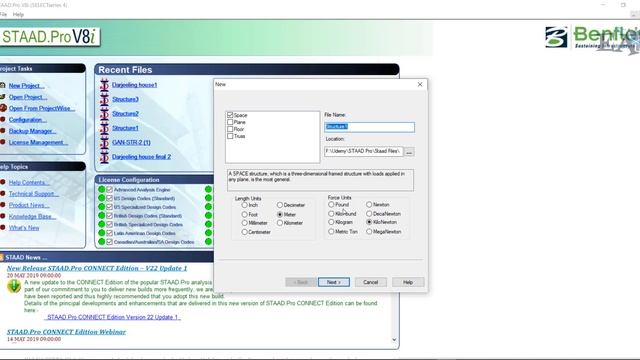Open the Darjeeling house1 file icon

pyautogui.click(x=104, y=85)
